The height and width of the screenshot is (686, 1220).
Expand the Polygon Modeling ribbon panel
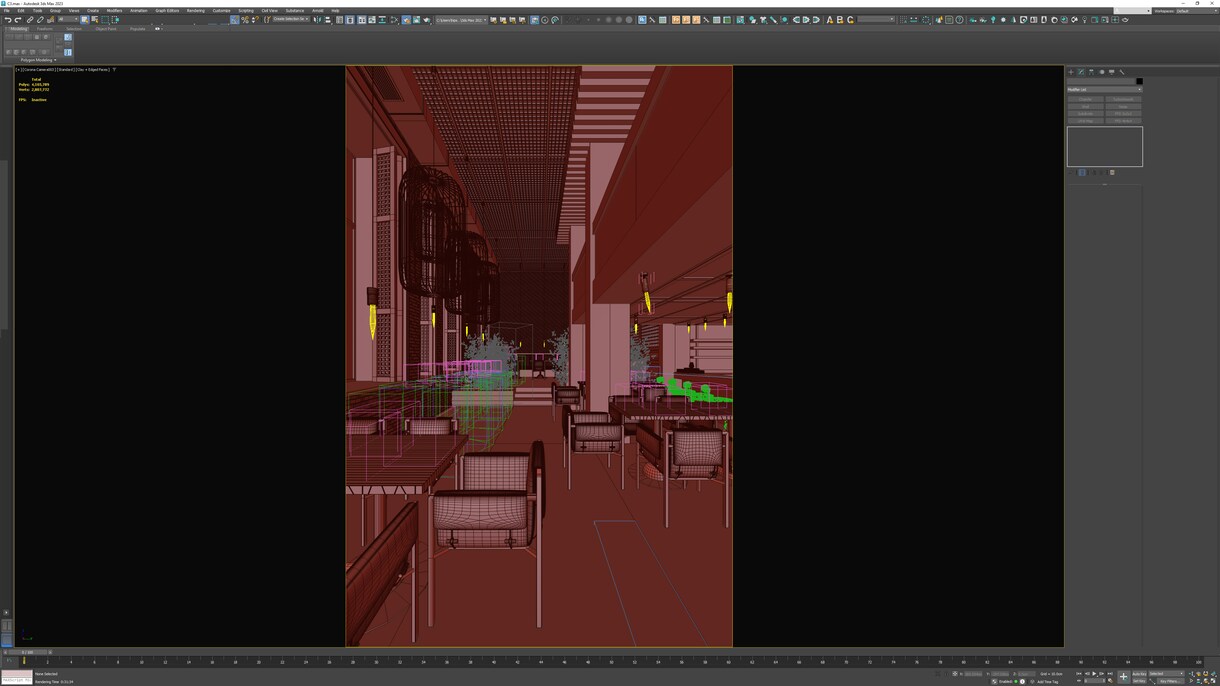coord(38,60)
